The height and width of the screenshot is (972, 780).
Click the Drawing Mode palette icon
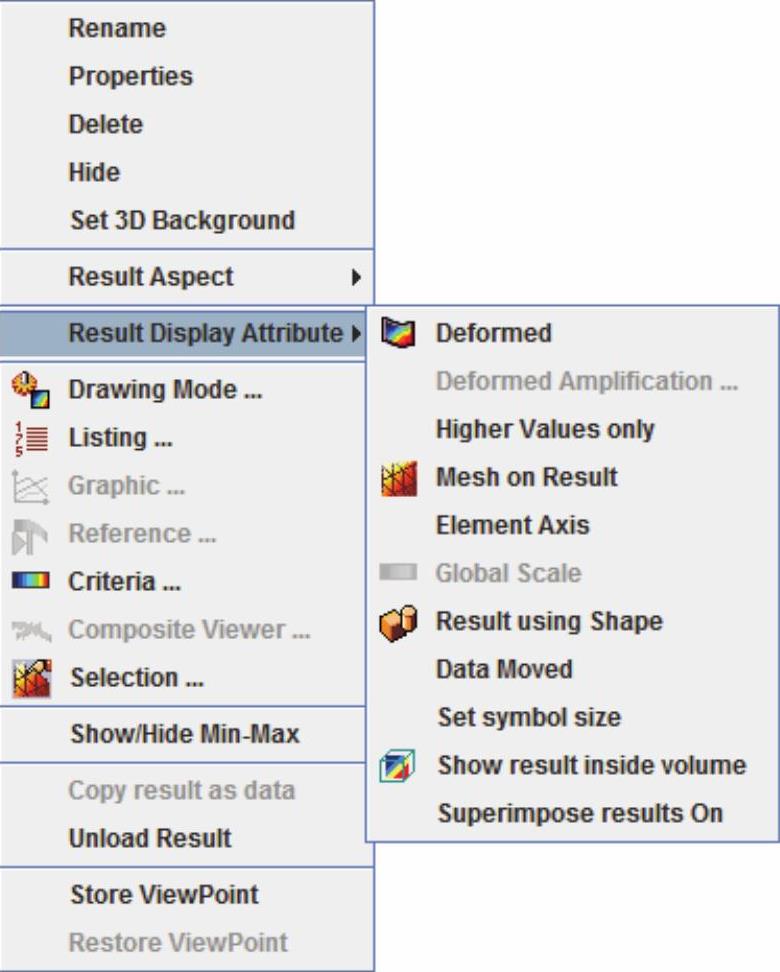pyautogui.click(x=29, y=389)
